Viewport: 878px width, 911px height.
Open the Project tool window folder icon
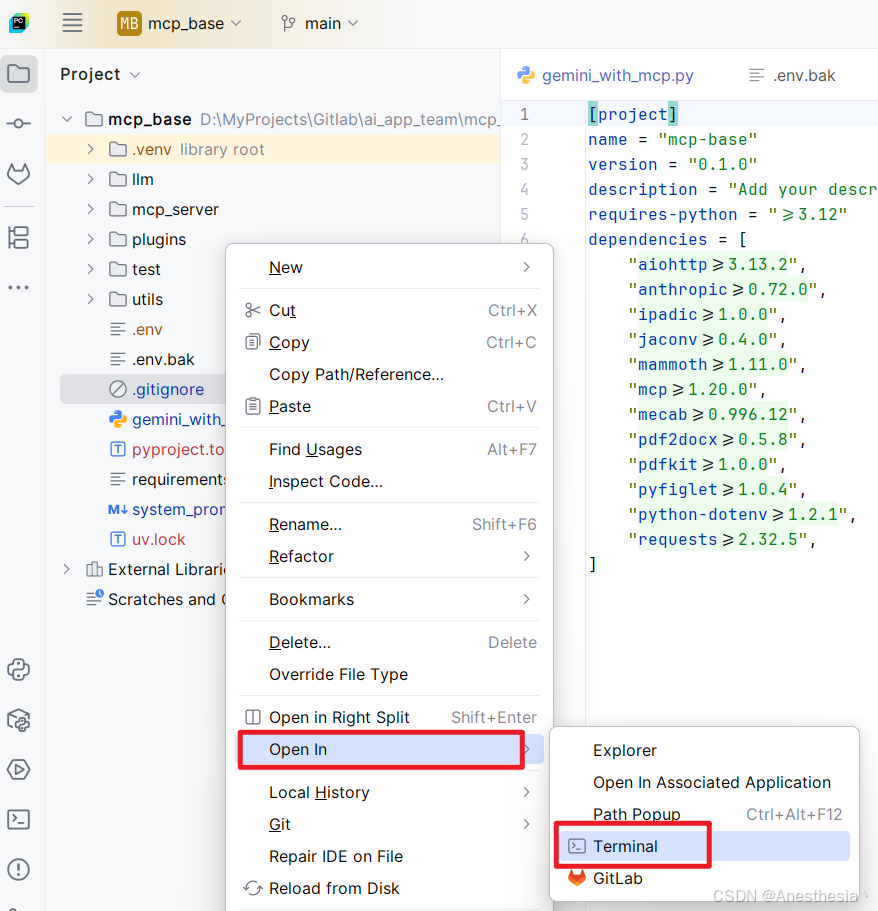pos(19,74)
